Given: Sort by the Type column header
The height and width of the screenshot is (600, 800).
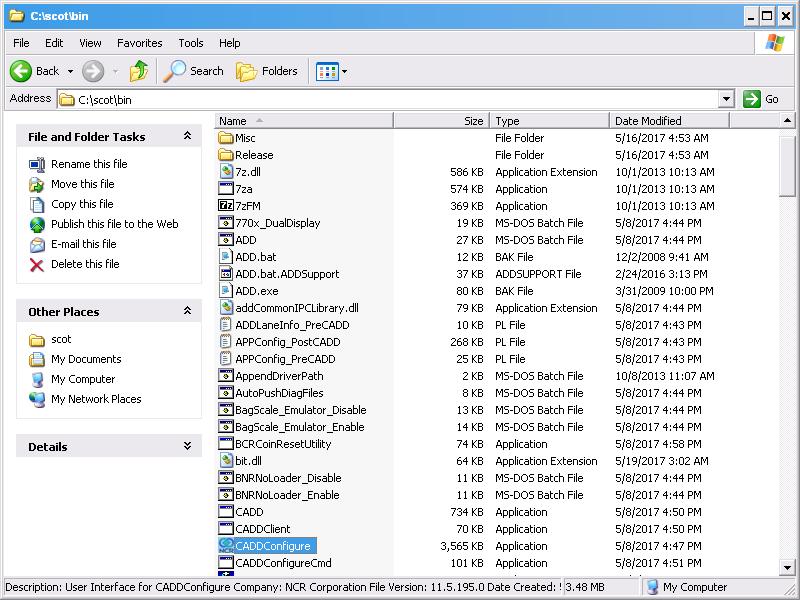Looking at the screenshot, I should point(550,121).
